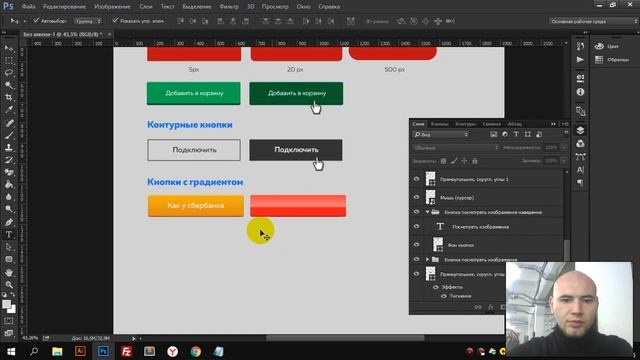This screenshot has height=360, width=640.
Task: Hide the Фон кнопки layer
Action: [416, 244]
